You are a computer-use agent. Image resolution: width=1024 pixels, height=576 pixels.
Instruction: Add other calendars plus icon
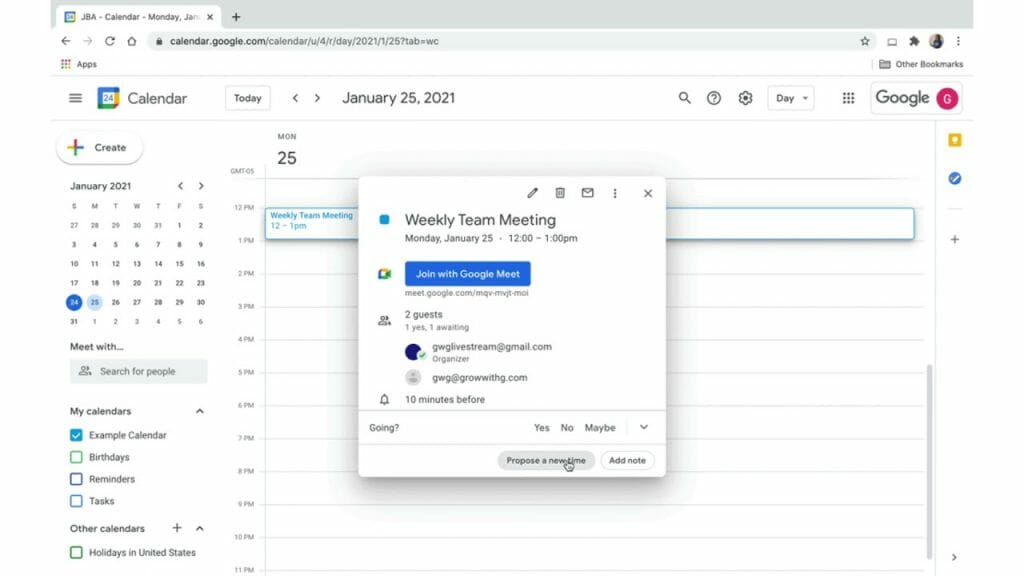click(176, 528)
